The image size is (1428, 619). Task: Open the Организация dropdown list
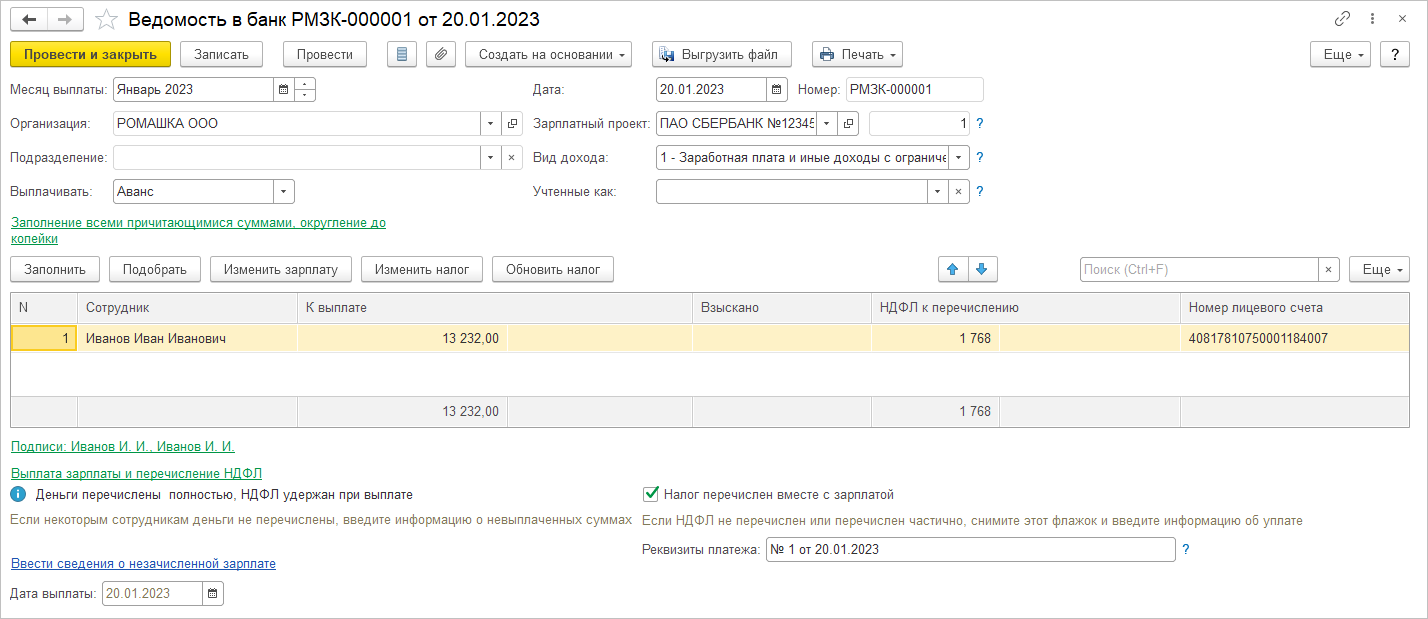pos(490,124)
